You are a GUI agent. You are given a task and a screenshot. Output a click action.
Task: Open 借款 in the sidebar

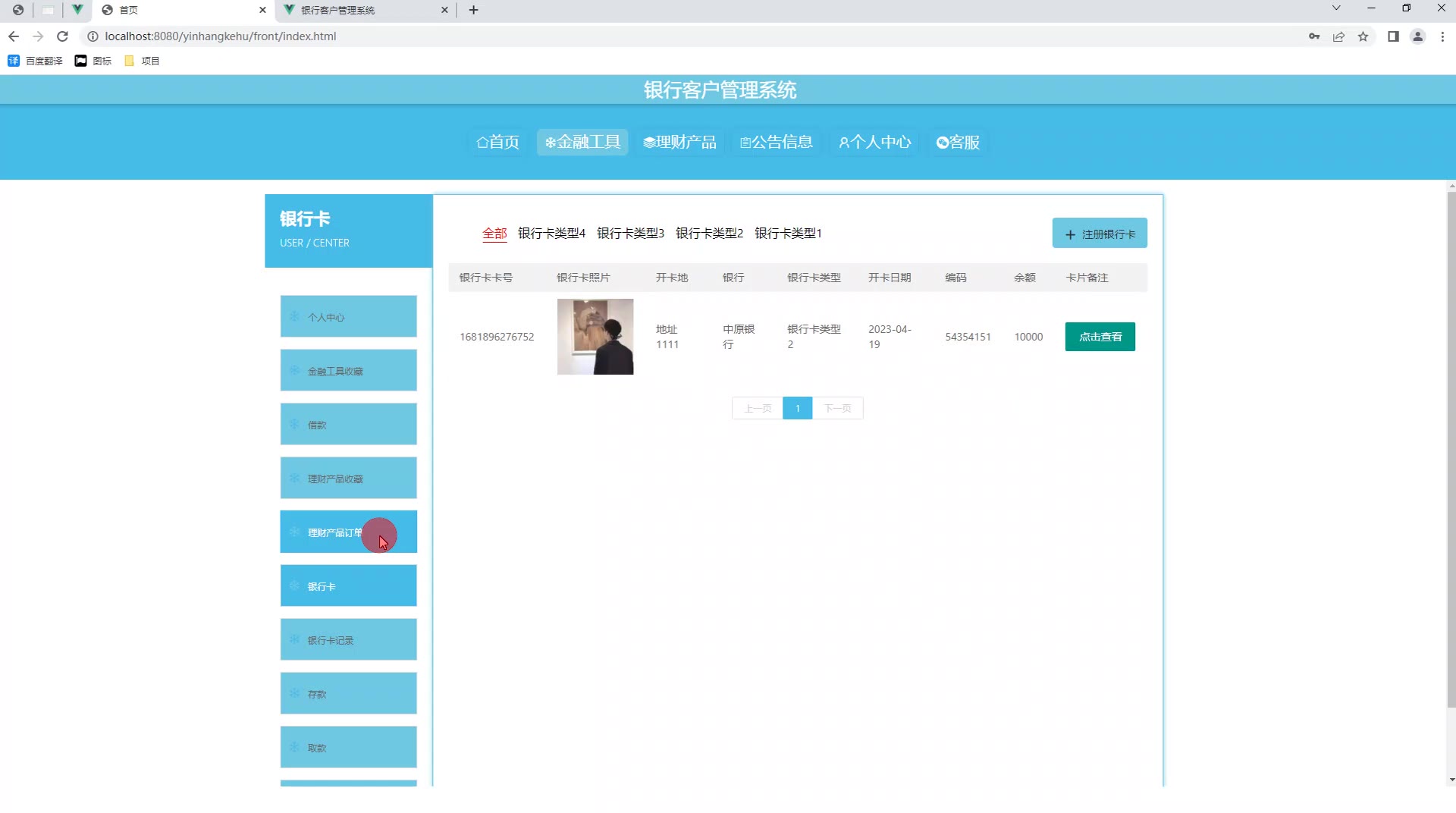point(349,425)
